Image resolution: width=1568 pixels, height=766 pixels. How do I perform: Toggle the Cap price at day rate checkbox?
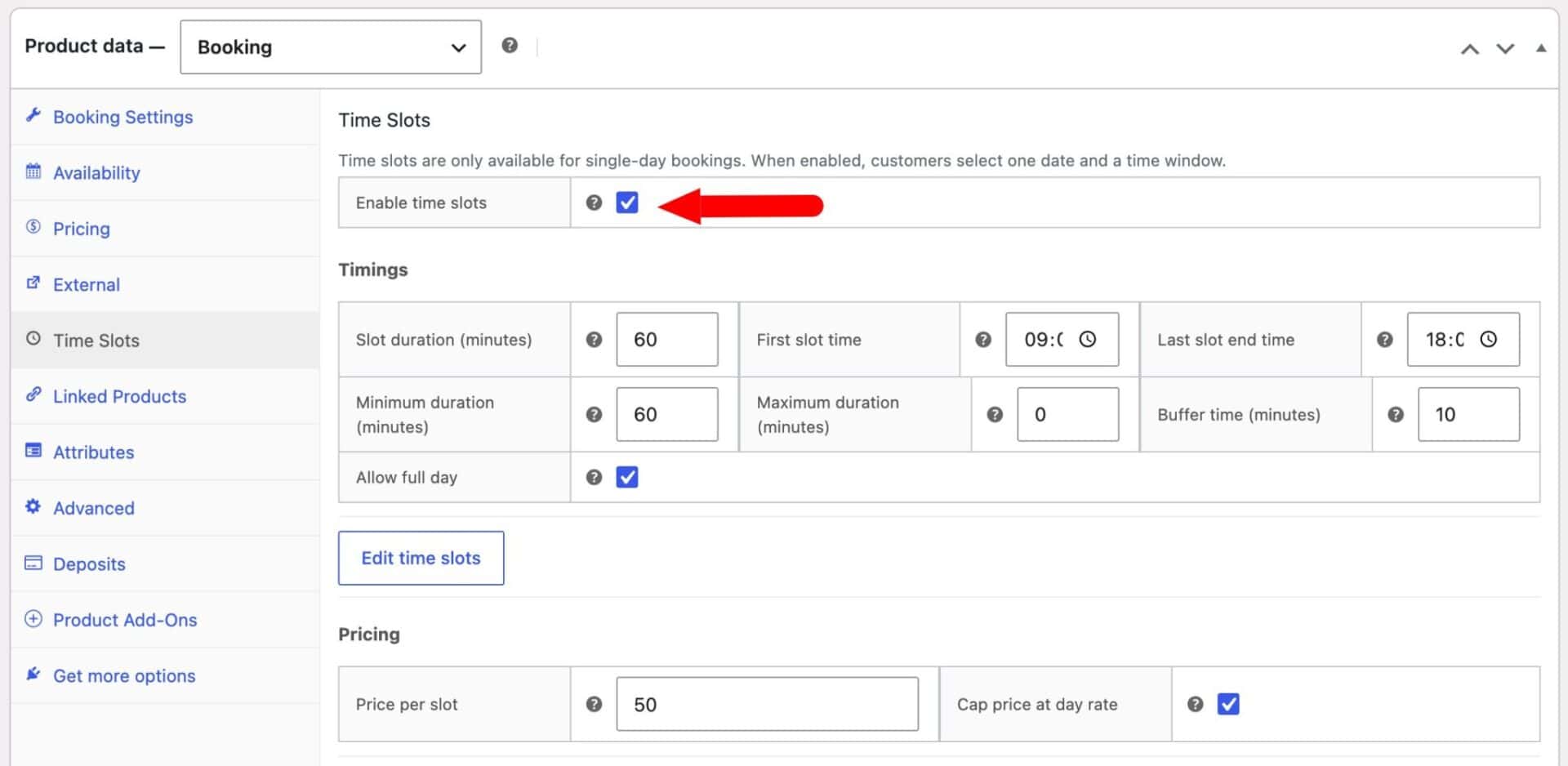[x=1228, y=704]
